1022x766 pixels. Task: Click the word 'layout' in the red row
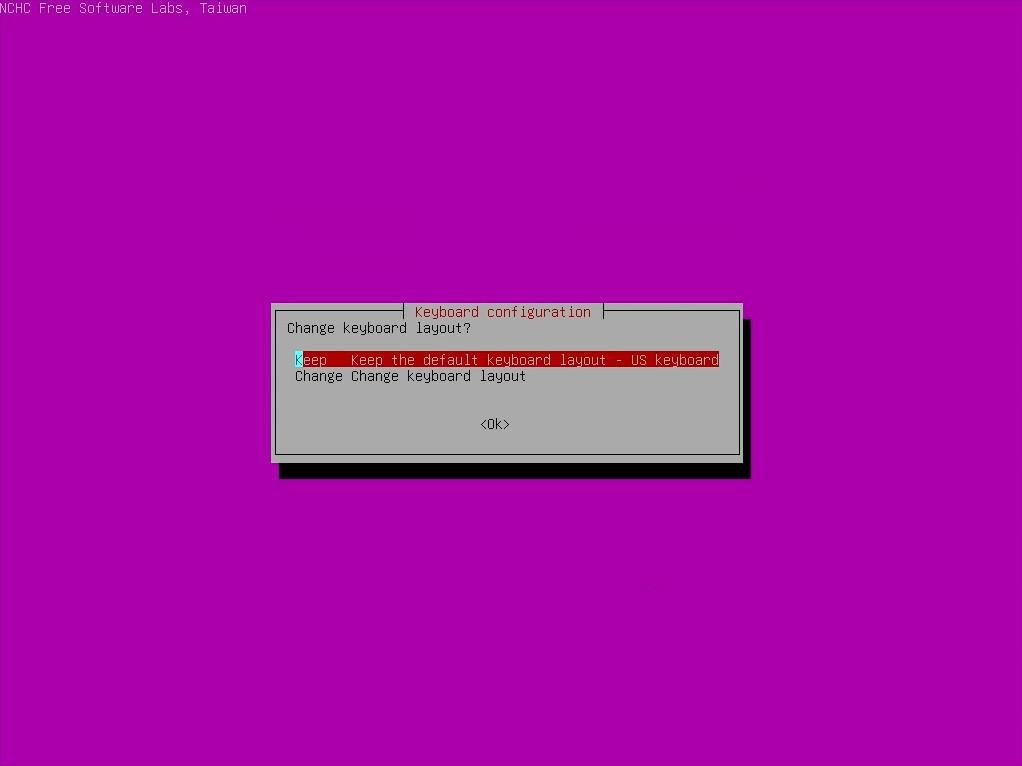[x=582, y=360]
